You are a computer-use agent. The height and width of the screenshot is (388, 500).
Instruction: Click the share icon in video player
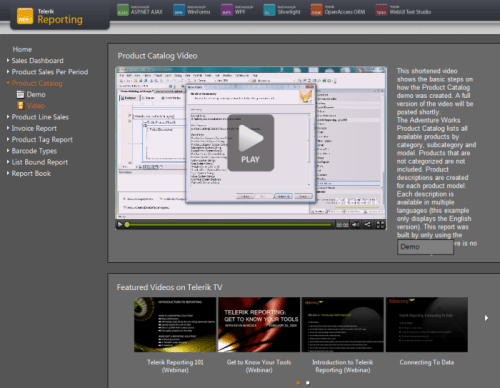tap(367, 225)
